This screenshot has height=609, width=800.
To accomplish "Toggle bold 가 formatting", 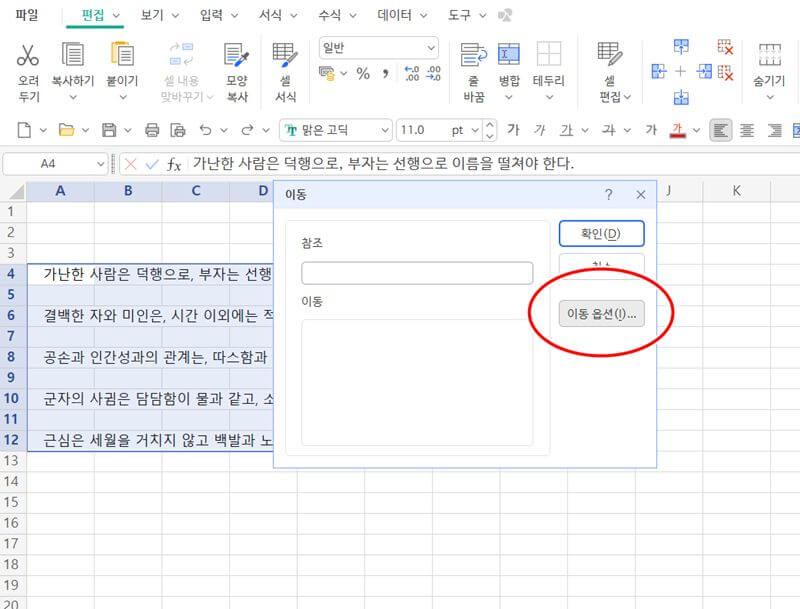I will pyautogui.click(x=513, y=130).
